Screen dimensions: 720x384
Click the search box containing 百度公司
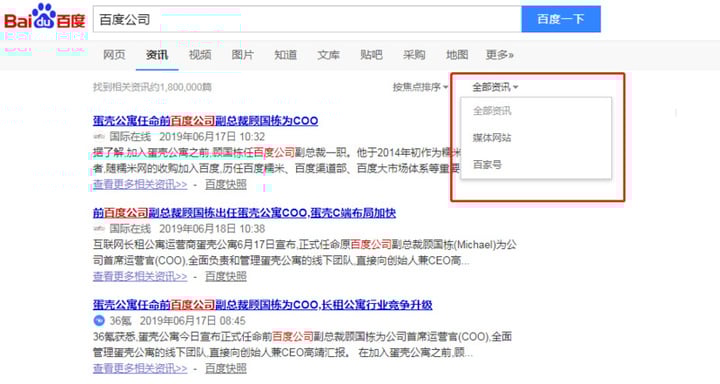[x=307, y=19]
